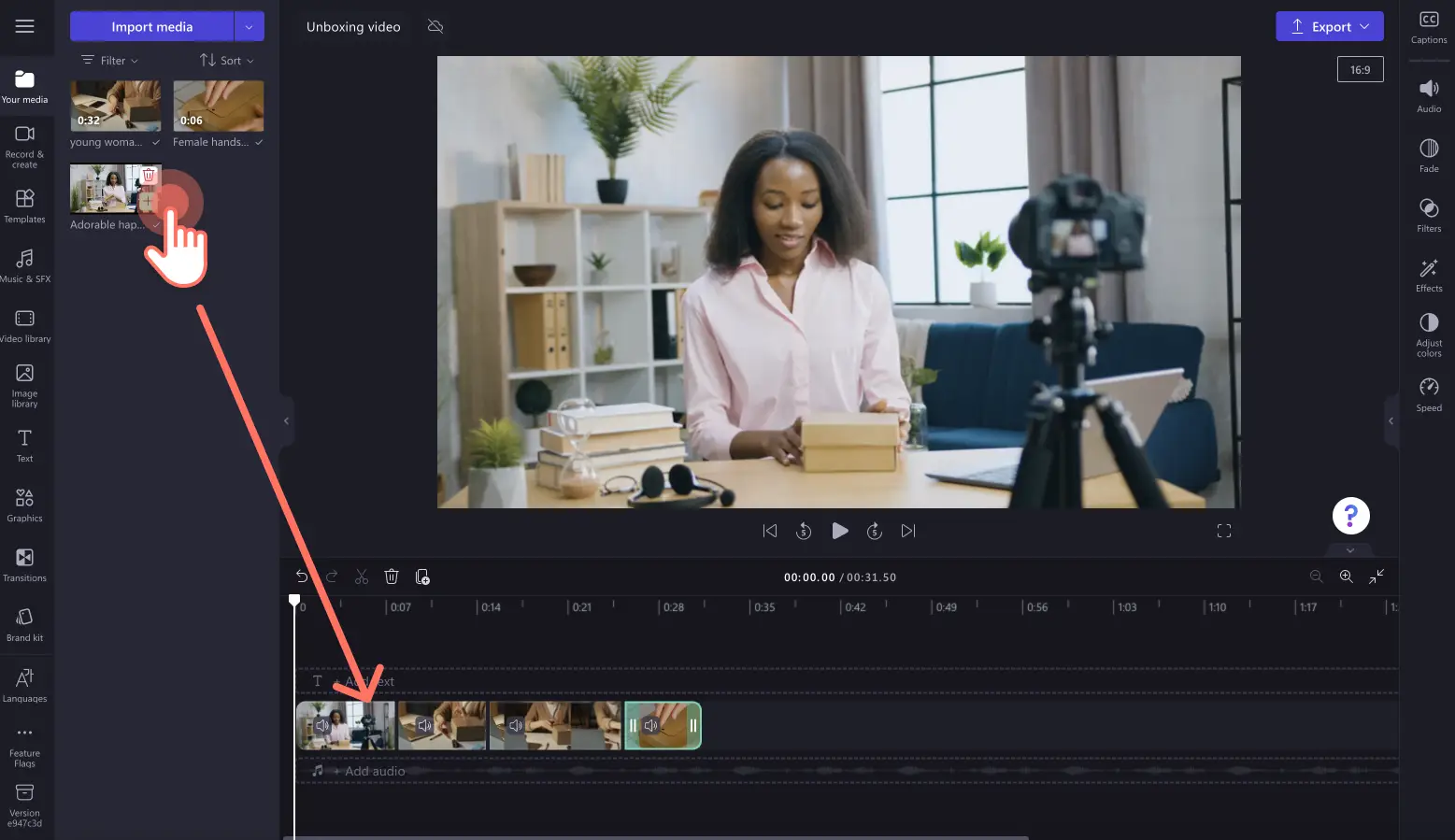1455x840 pixels.
Task: Open the Image library tab
Action: point(25,386)
